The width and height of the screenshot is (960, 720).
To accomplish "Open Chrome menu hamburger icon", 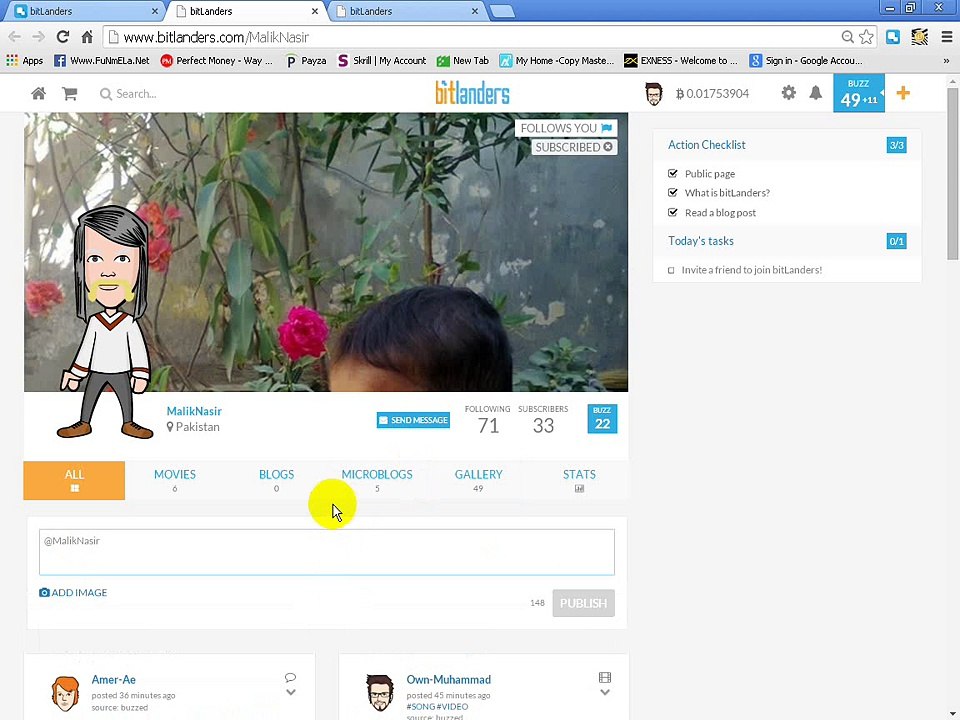I will point(947,37).
